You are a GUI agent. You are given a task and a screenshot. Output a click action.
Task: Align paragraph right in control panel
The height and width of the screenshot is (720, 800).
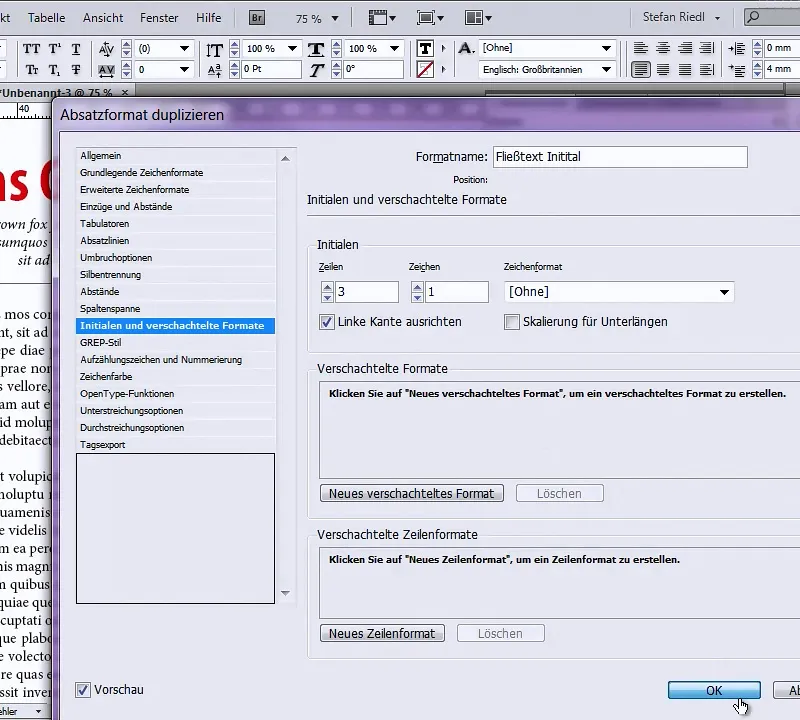click(x=685, y=48)
